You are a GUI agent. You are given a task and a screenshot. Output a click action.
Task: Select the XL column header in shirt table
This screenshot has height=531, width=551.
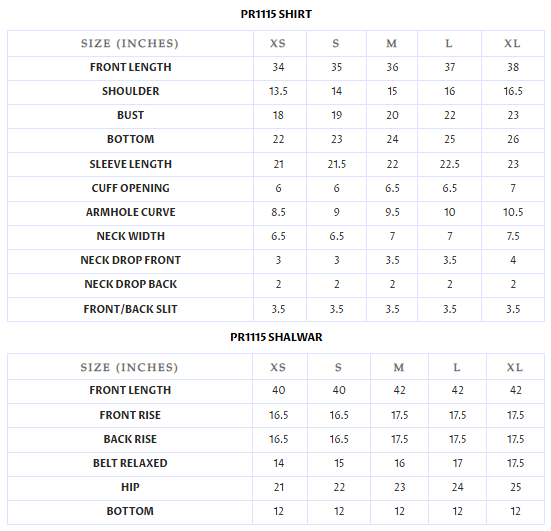pyautogui.click(x=512, y=43)
